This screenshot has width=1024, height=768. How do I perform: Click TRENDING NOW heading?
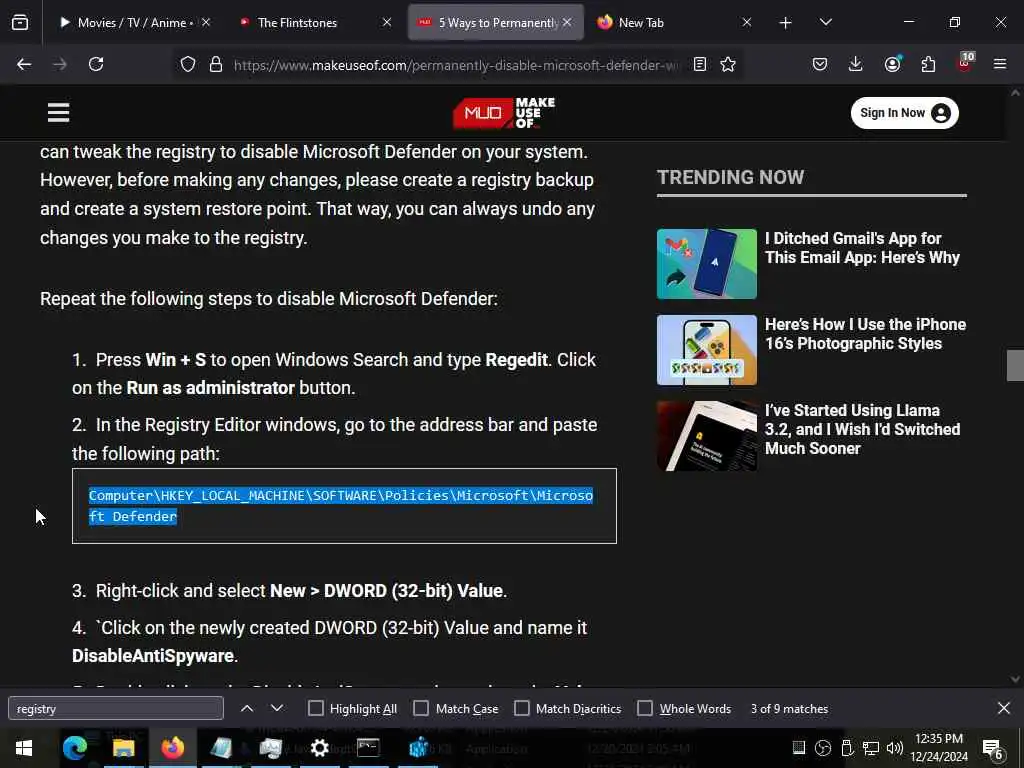730,177
